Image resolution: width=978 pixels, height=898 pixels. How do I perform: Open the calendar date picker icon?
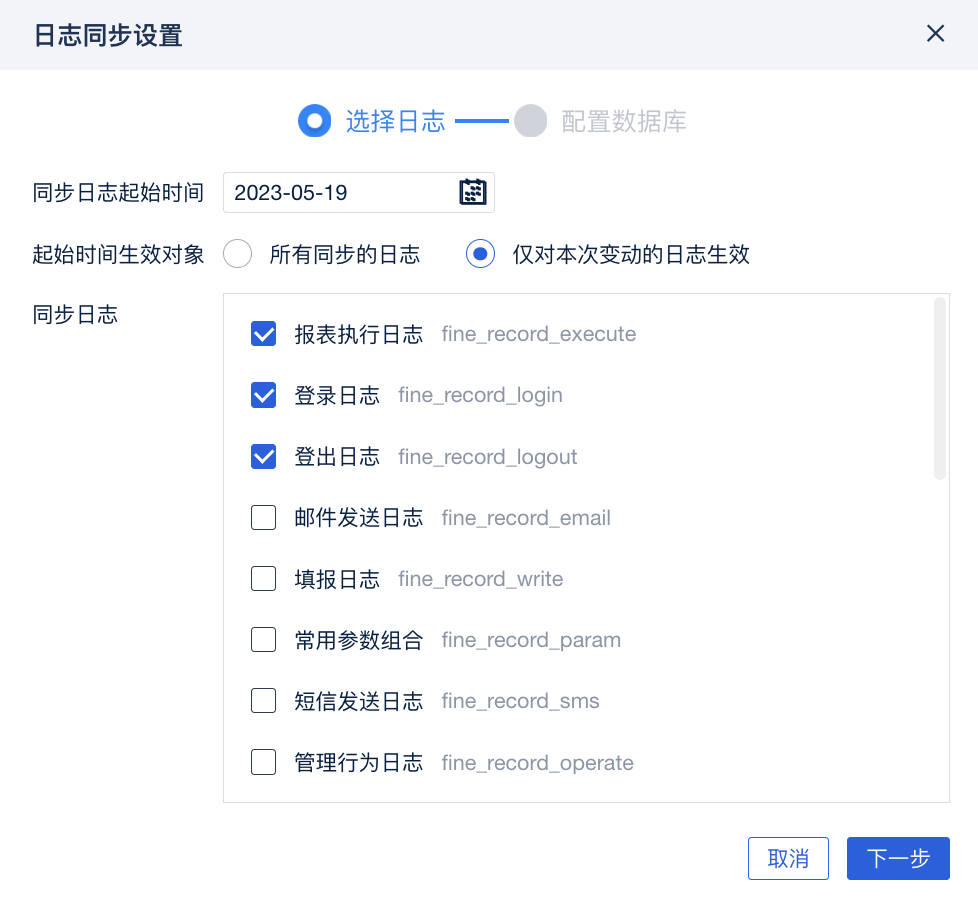(473, 192)
